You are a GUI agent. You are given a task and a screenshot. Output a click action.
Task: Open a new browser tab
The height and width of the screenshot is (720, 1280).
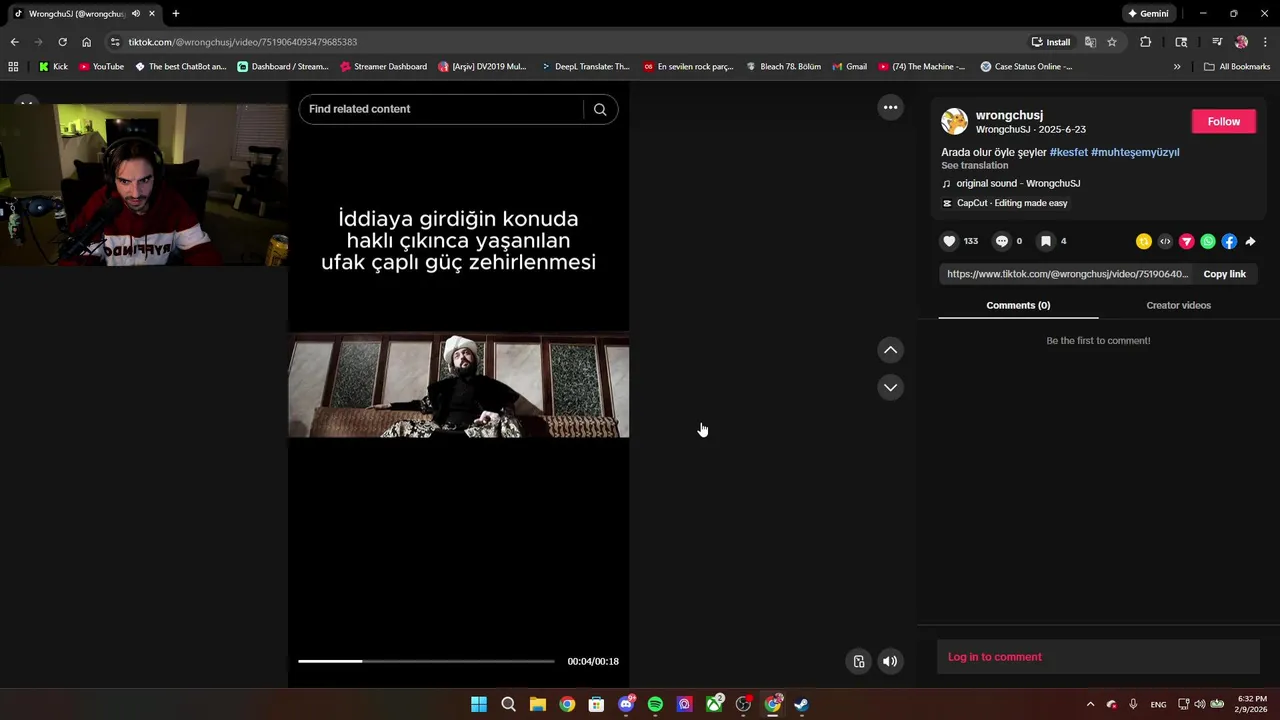[176, 14]
